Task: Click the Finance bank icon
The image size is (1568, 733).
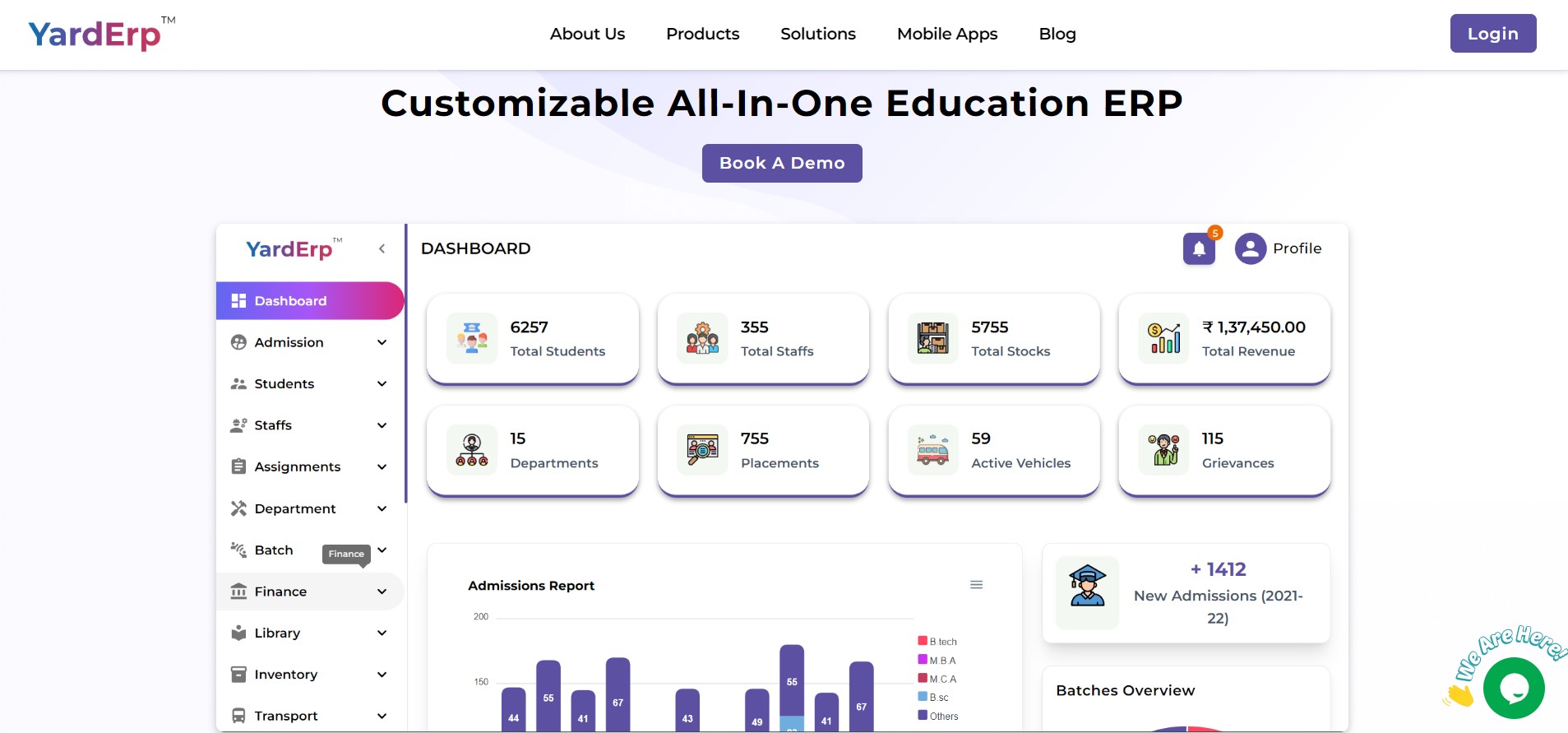Action: point(238,592)
